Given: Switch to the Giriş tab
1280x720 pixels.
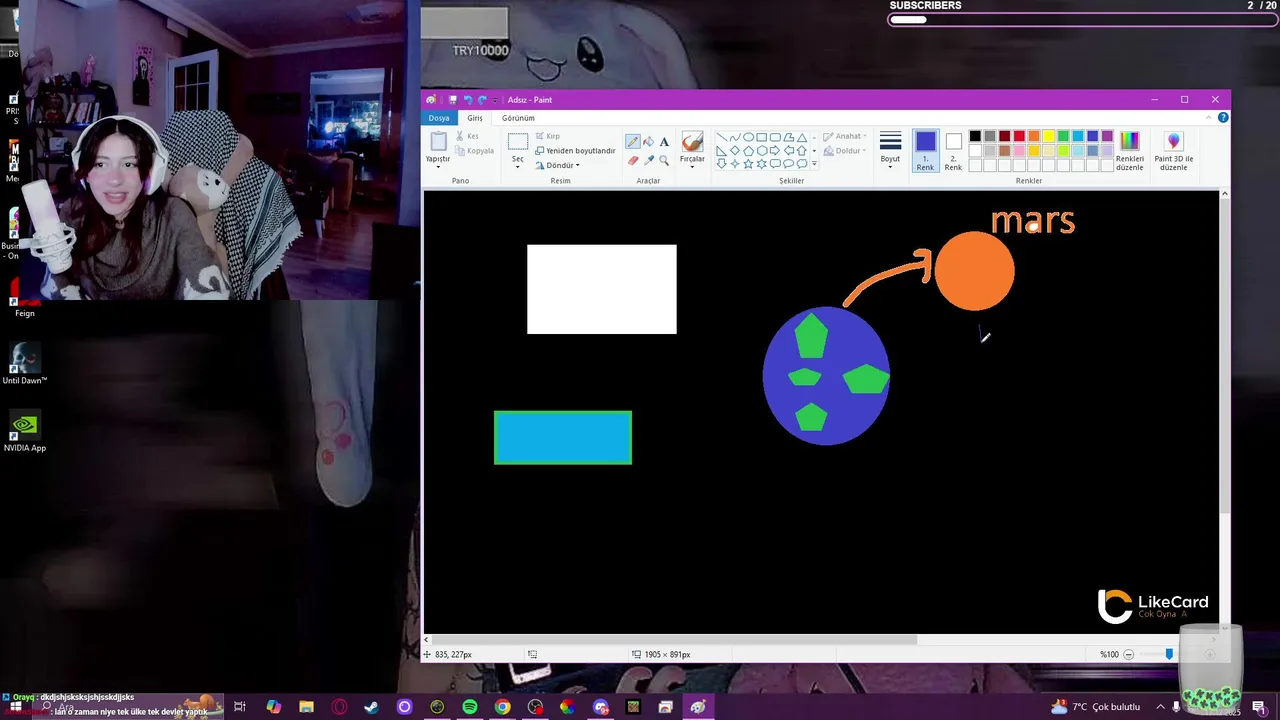Looking at the screenshot, I should pyautogui.click(x=475, y=118).
